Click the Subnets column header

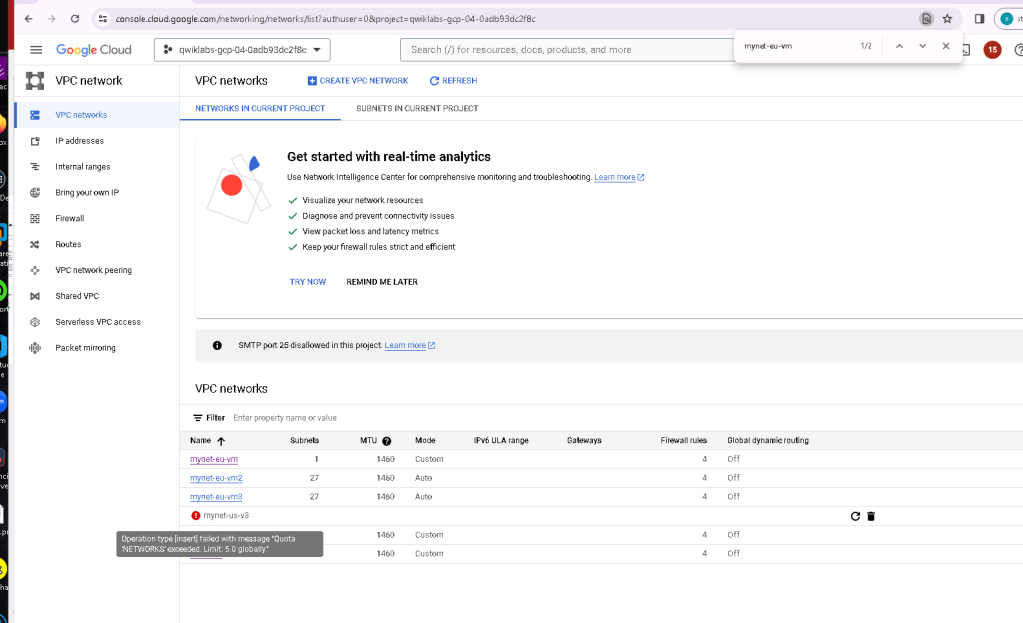point(304,441)
